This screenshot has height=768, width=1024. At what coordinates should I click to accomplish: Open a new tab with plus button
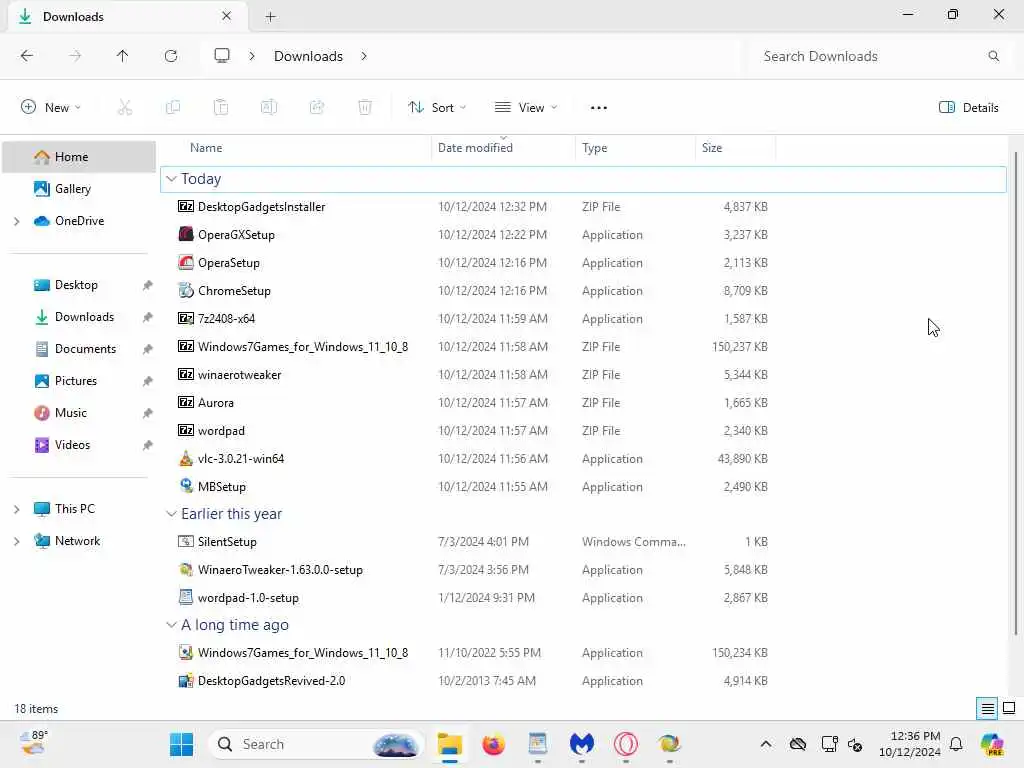[270, 17]
